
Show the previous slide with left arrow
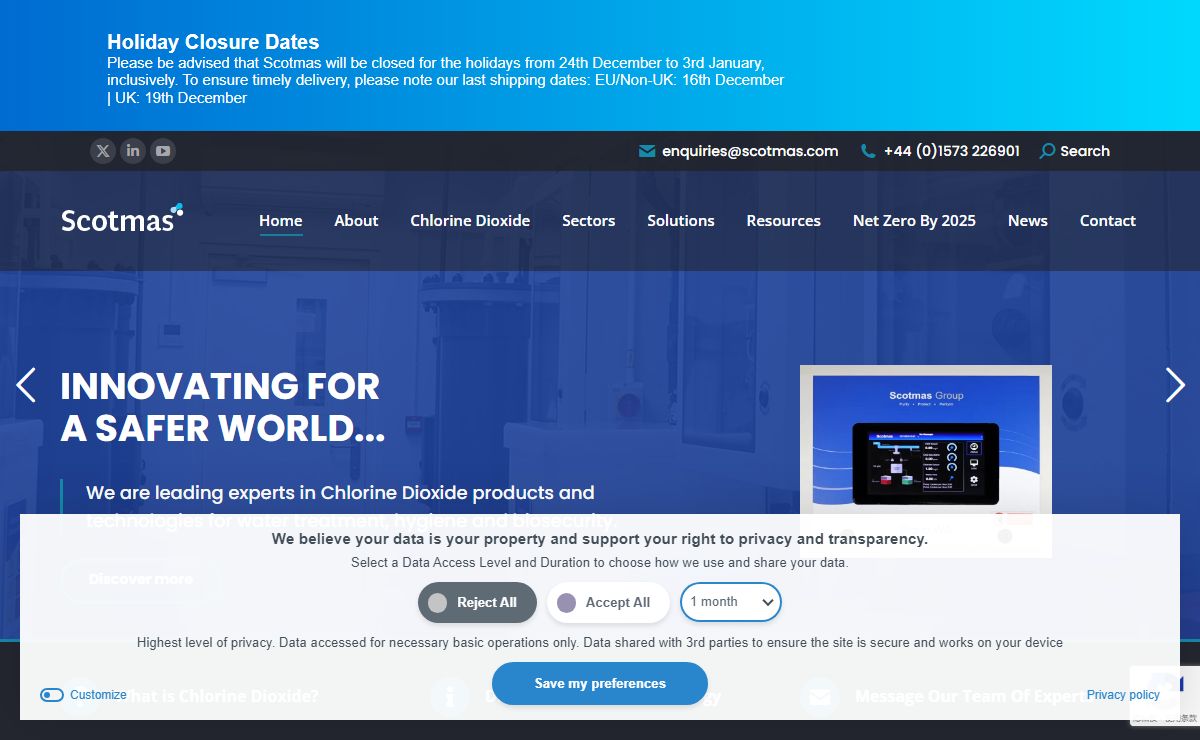26,385
